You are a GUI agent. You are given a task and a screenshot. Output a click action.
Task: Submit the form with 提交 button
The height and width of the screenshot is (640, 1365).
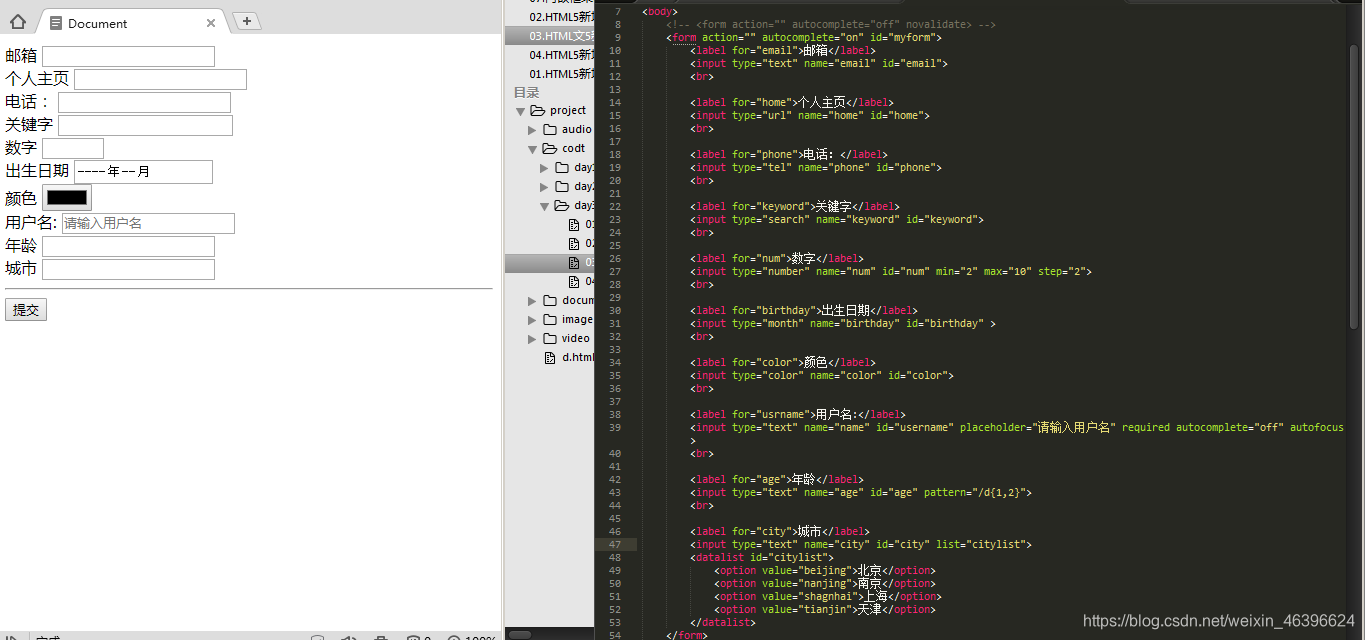(26, 310)
